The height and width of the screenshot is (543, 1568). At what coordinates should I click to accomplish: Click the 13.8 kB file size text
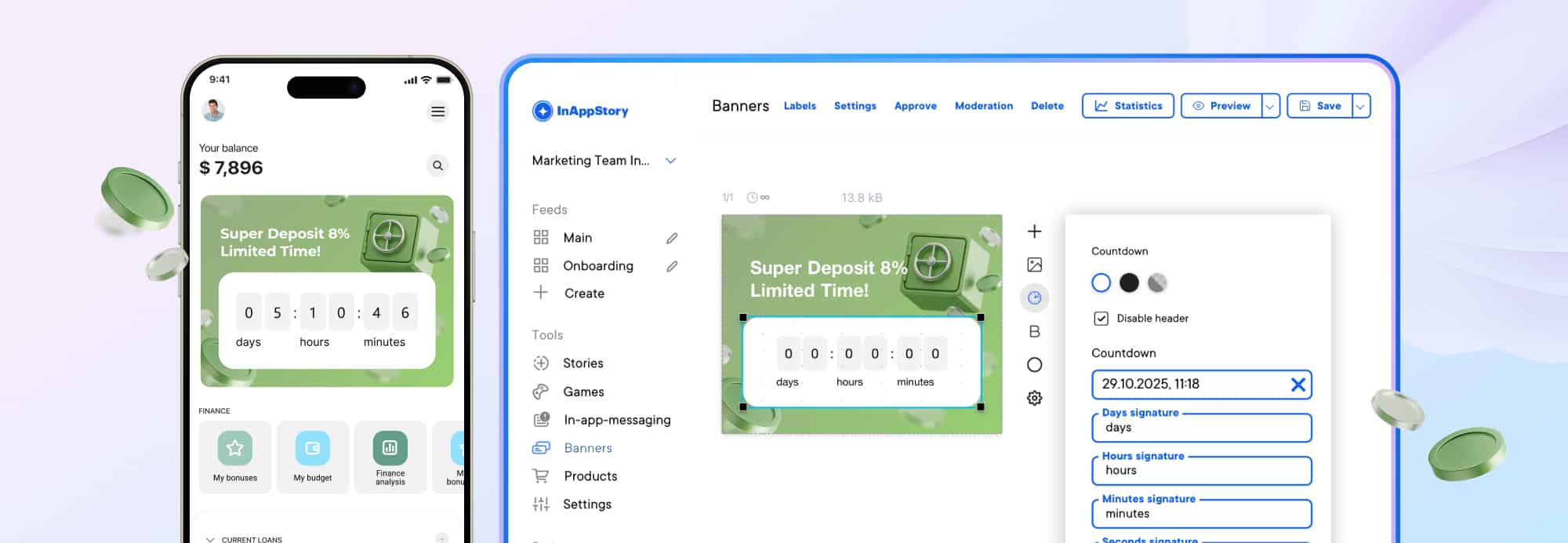pyautogui.click(x=862, y=198)
